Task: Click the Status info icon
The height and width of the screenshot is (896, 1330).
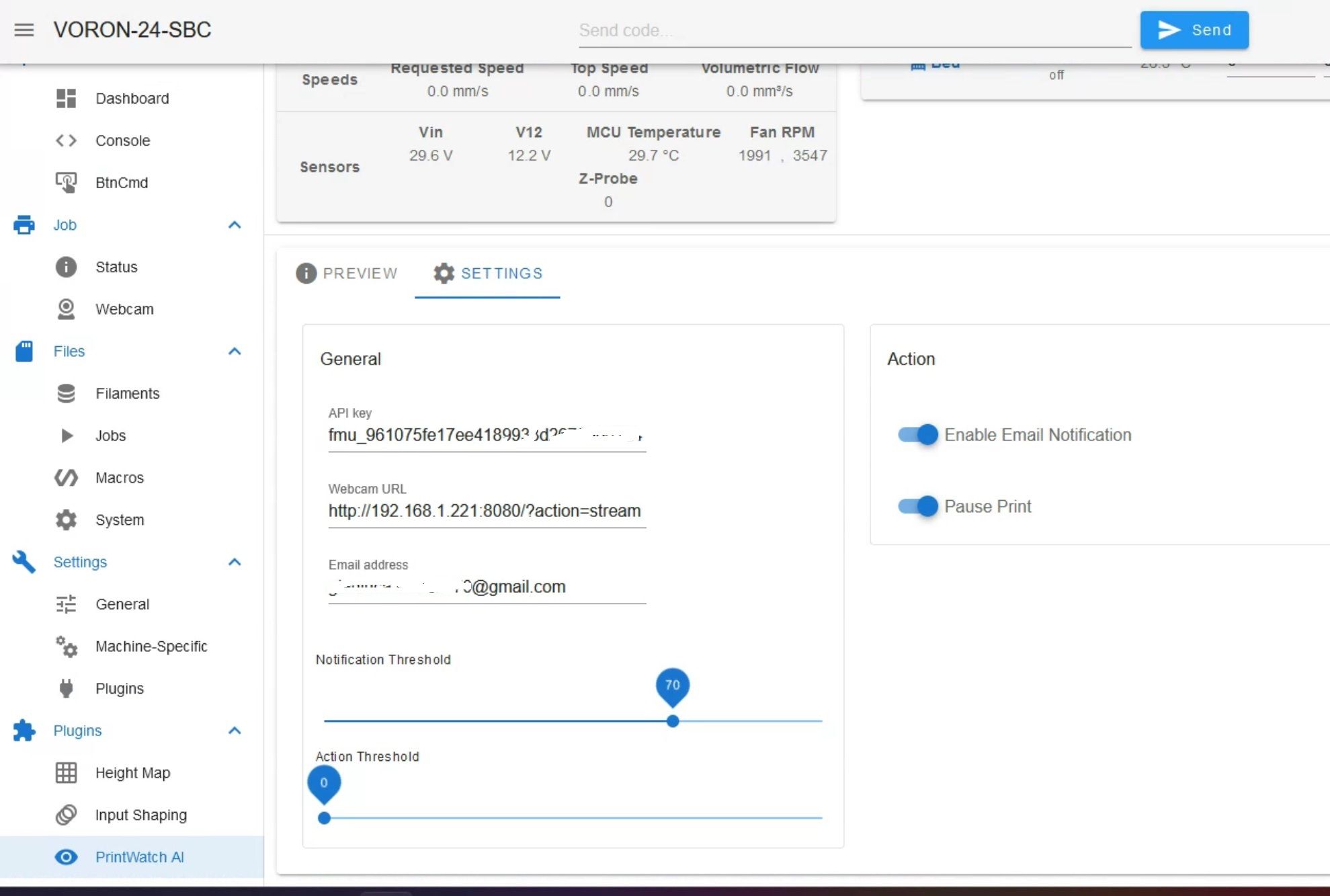Action: pos(66,267)
